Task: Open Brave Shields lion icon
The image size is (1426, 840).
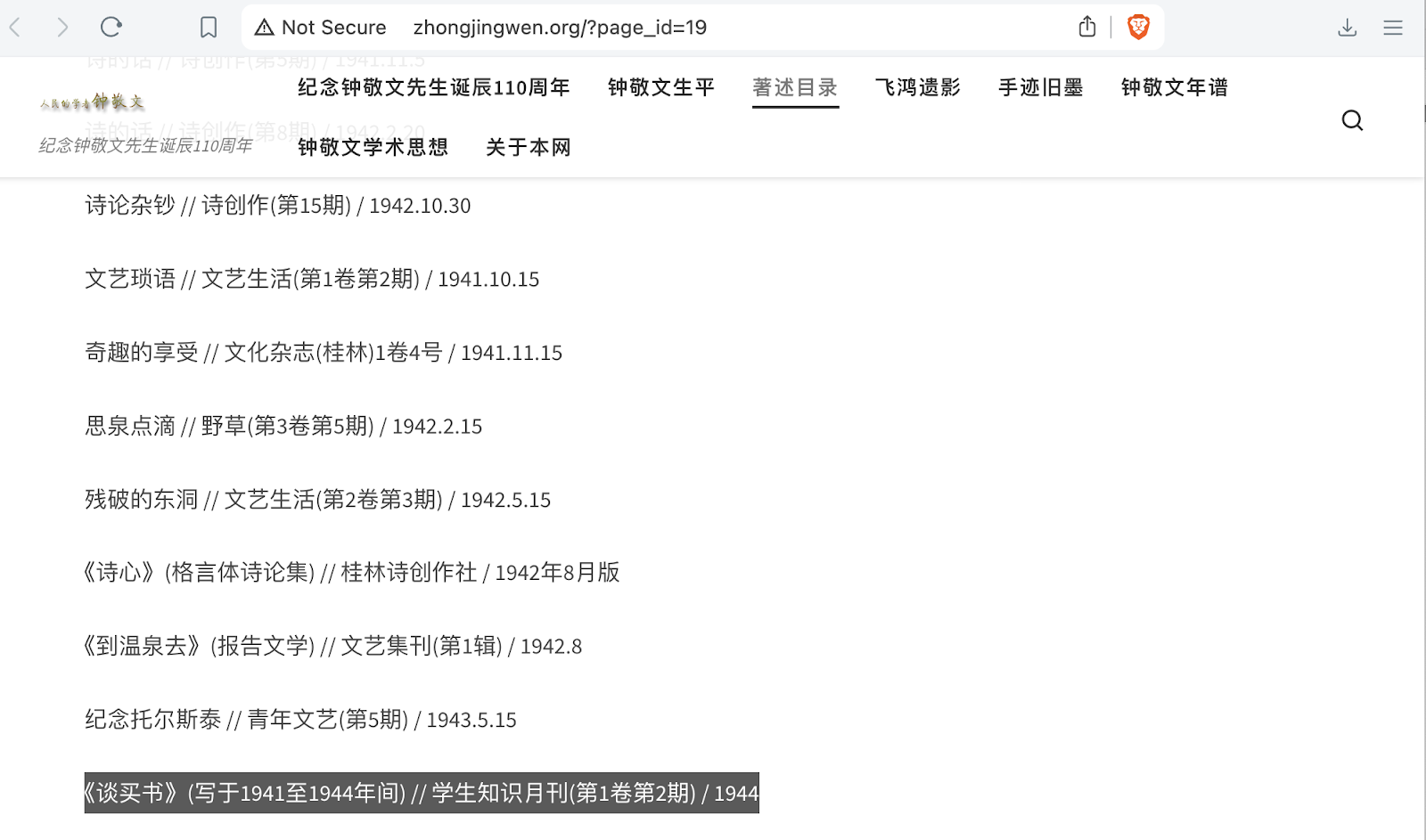Action: click(1138, 28)
